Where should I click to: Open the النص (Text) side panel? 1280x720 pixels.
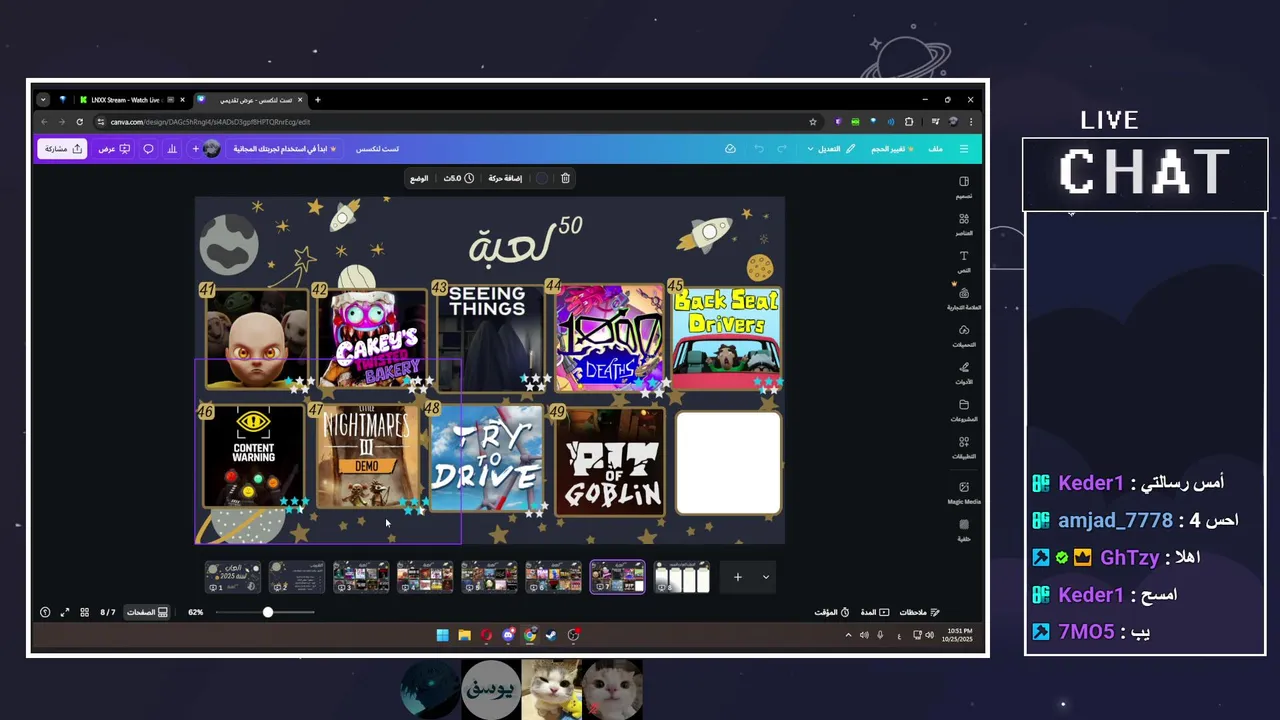(x=964, y=261)
